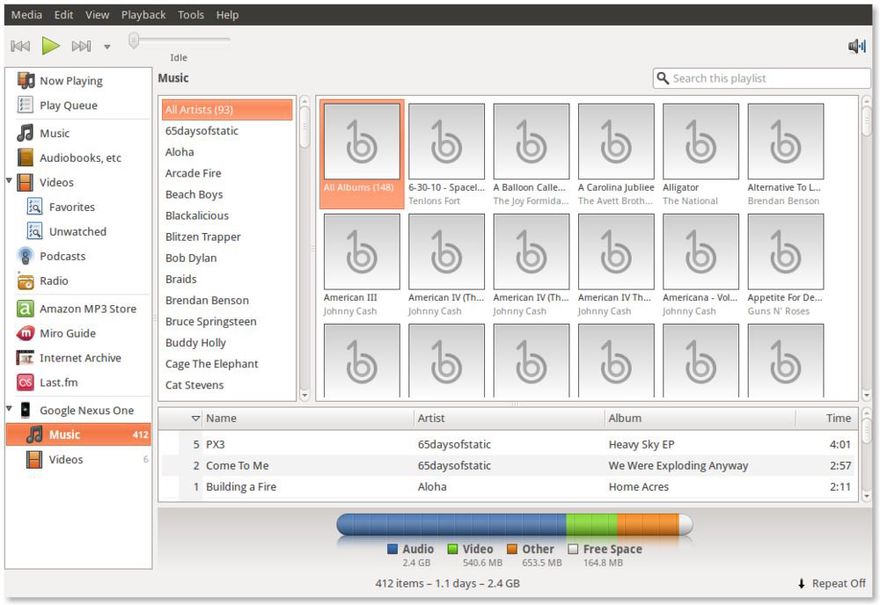Sort tracks by Name column header
This screenshot has width=880, height=605.
click(308, 418)
